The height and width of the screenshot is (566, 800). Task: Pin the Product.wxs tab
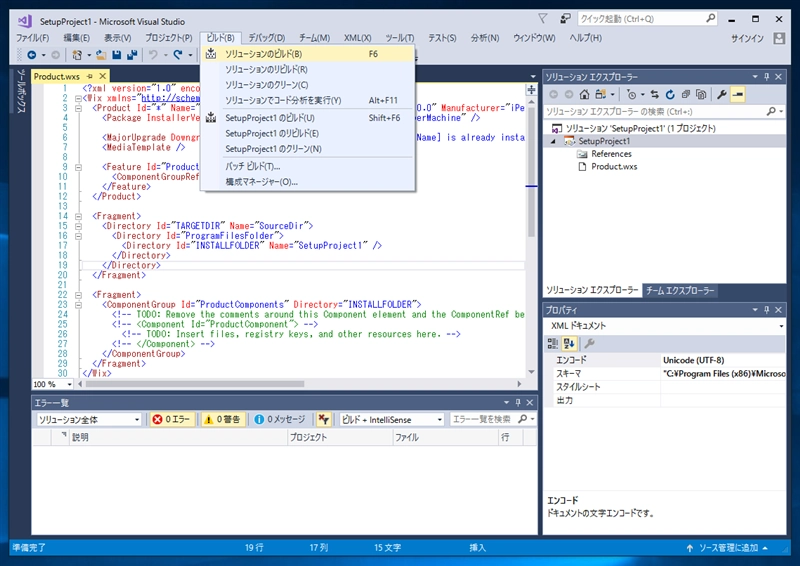coord(89,76)
